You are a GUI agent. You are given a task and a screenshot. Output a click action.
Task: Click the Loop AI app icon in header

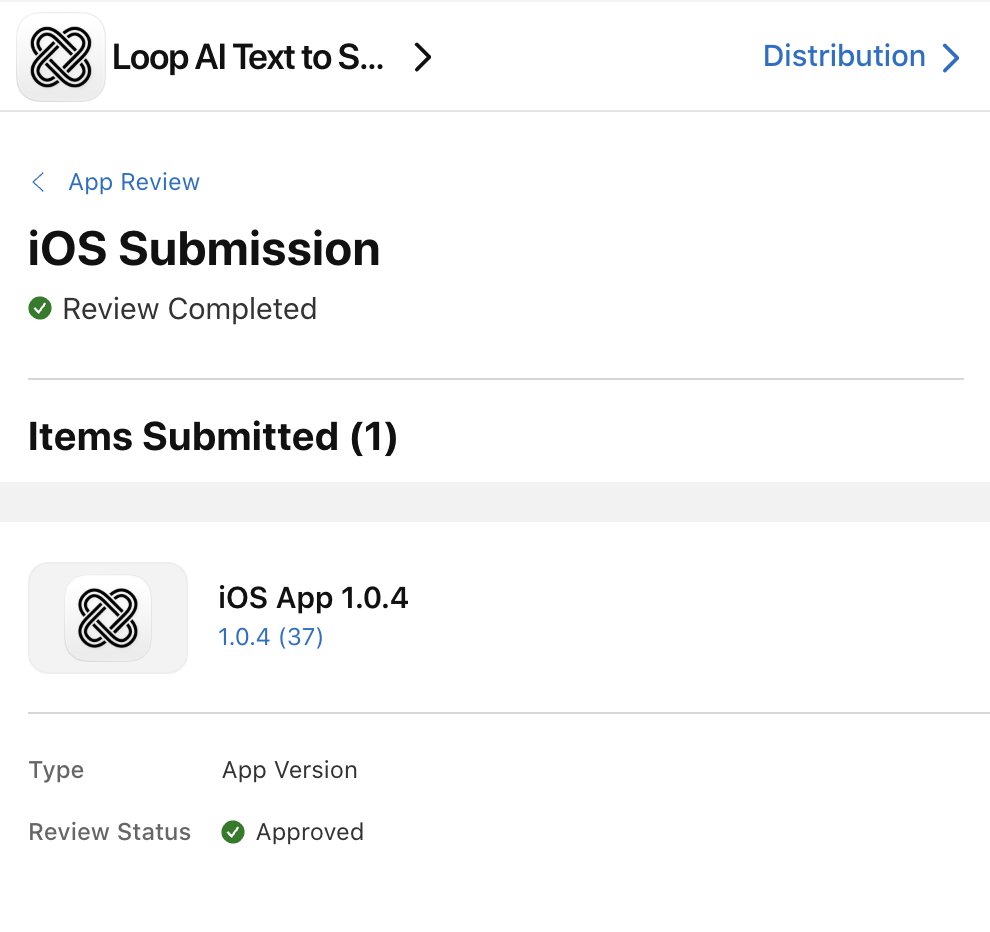click(x=61, y=57)
